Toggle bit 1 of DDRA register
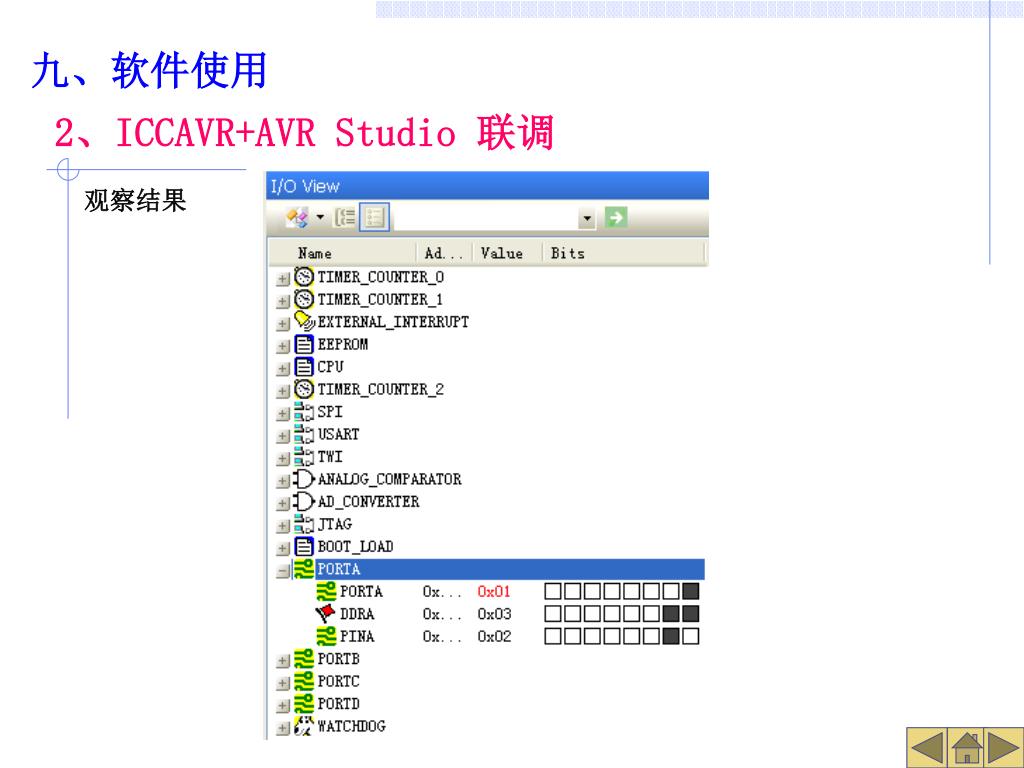This screenshot has width=1024, height=768. click(x=671, y=614)
